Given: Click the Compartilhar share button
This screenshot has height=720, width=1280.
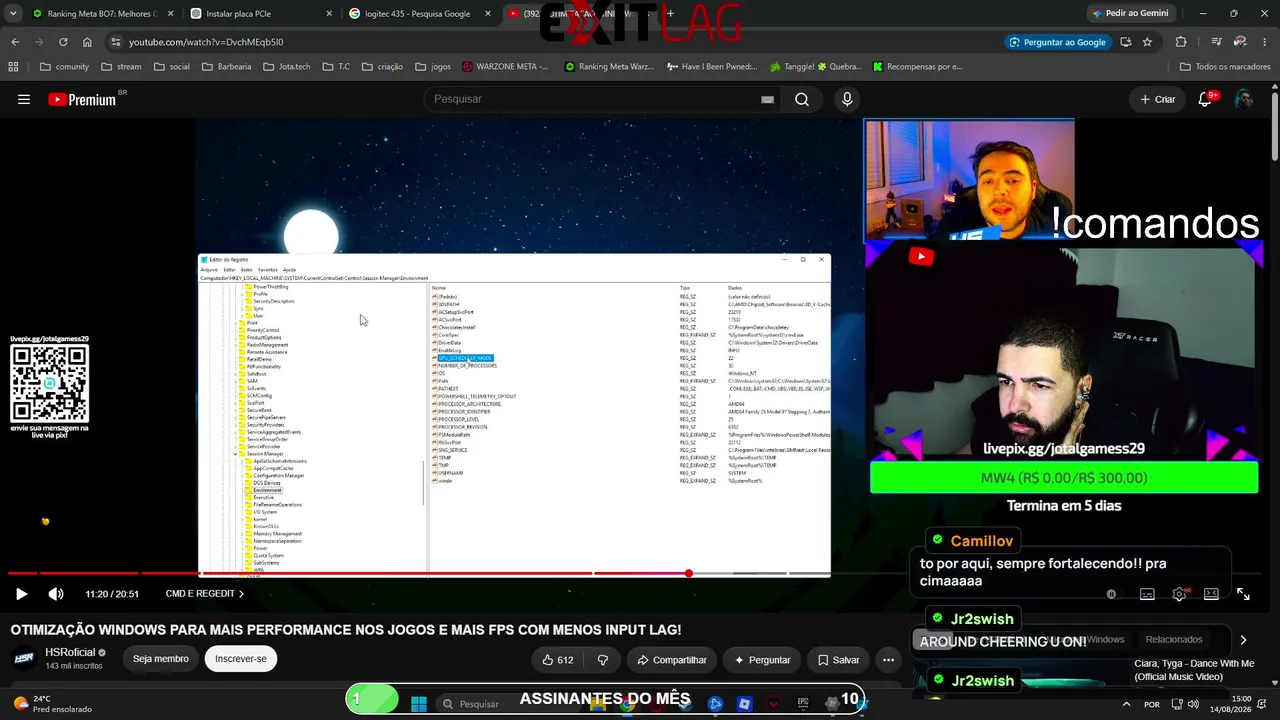Looking at the screenshot, I should [672, 660].
